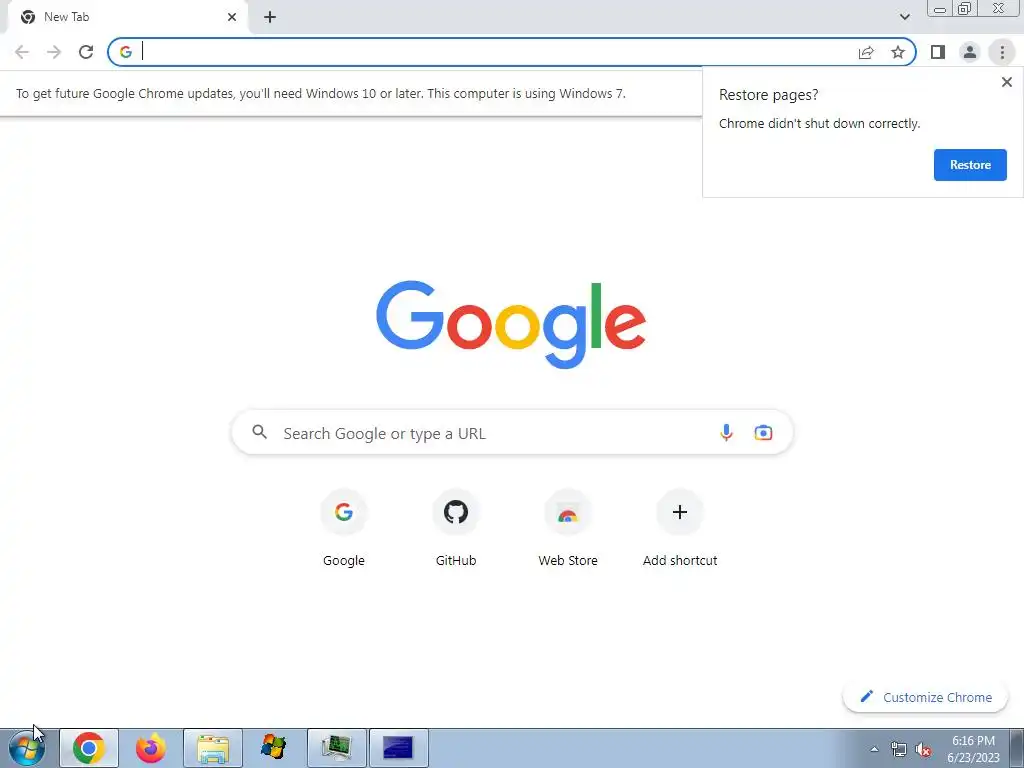Dismiss the Restore pages popup
The height and width of the screenshot is (768, 1024).
tap(1006, 82)
